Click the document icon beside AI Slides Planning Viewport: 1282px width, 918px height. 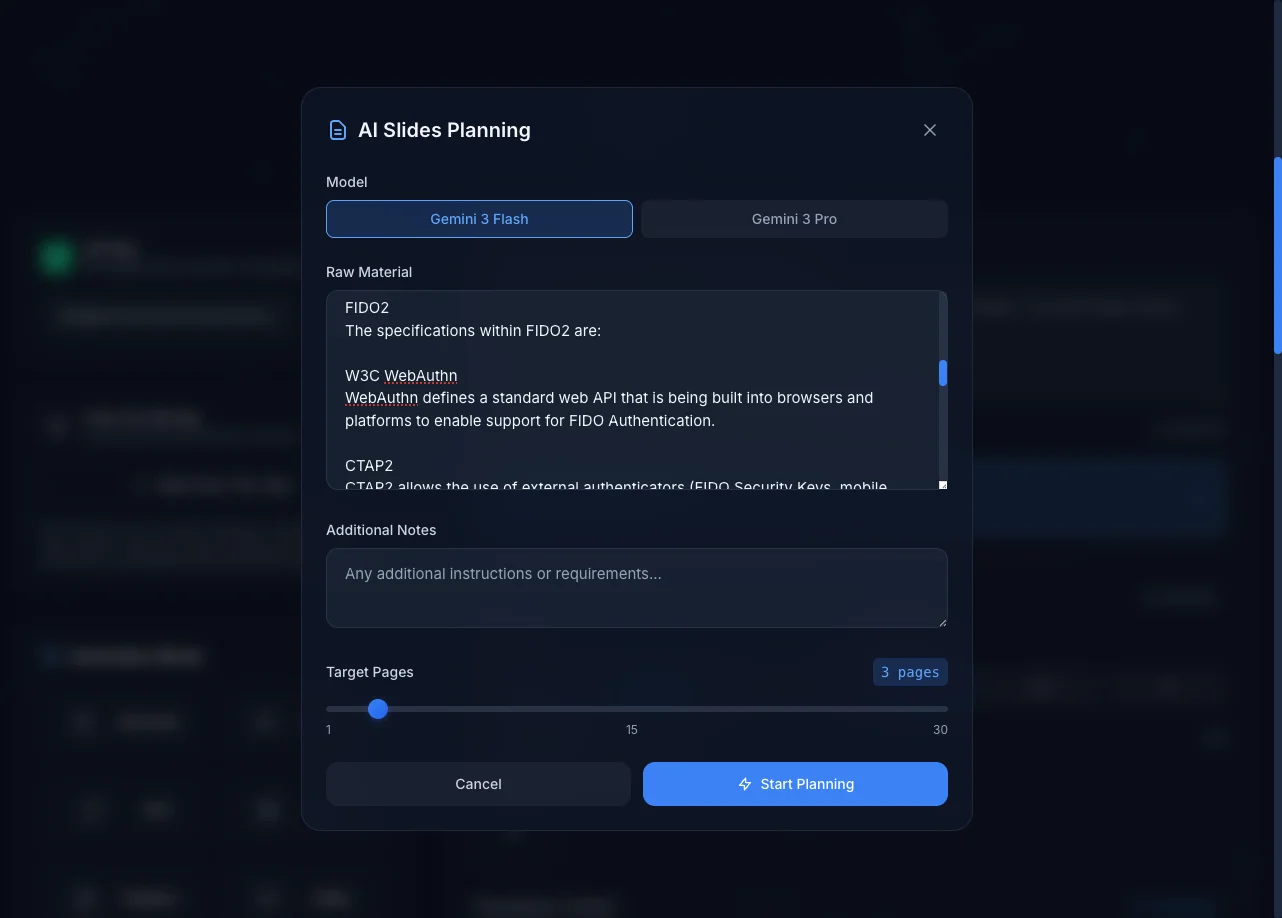pyautogui.click(x=337, y=129)
